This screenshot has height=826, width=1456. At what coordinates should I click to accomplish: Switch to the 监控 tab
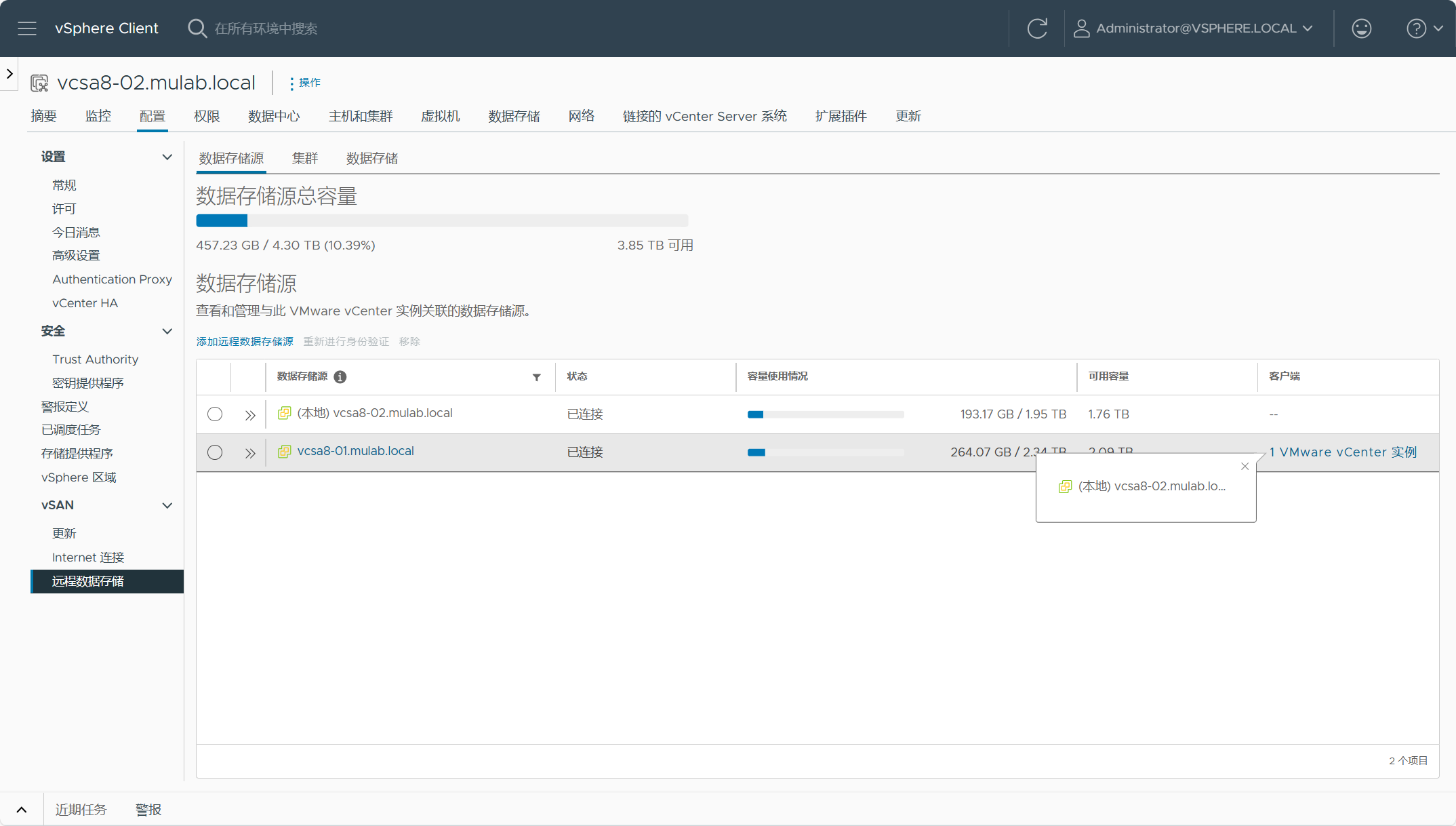coord(98,116)
